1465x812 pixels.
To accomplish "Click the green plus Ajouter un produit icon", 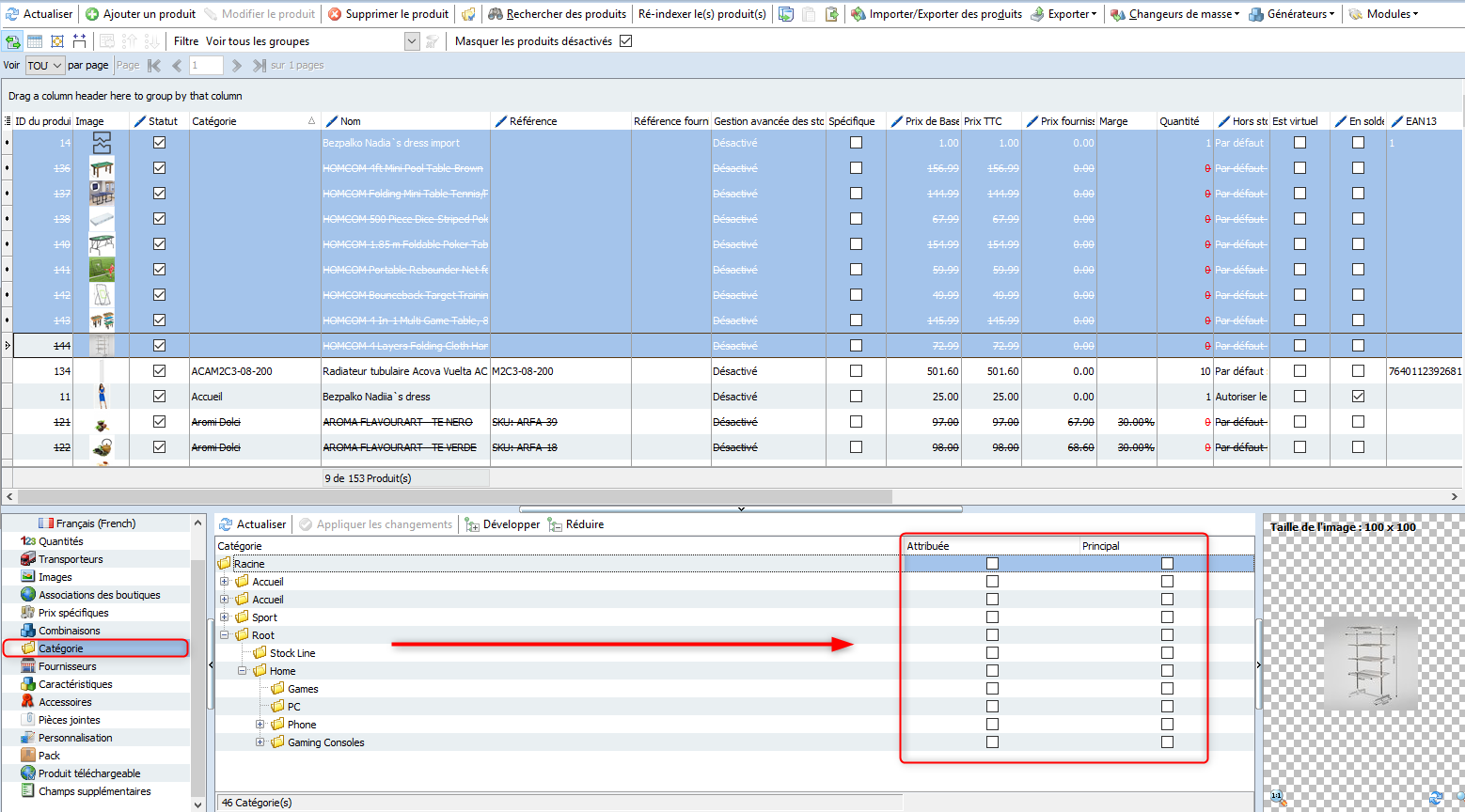I will pos(92,14).
